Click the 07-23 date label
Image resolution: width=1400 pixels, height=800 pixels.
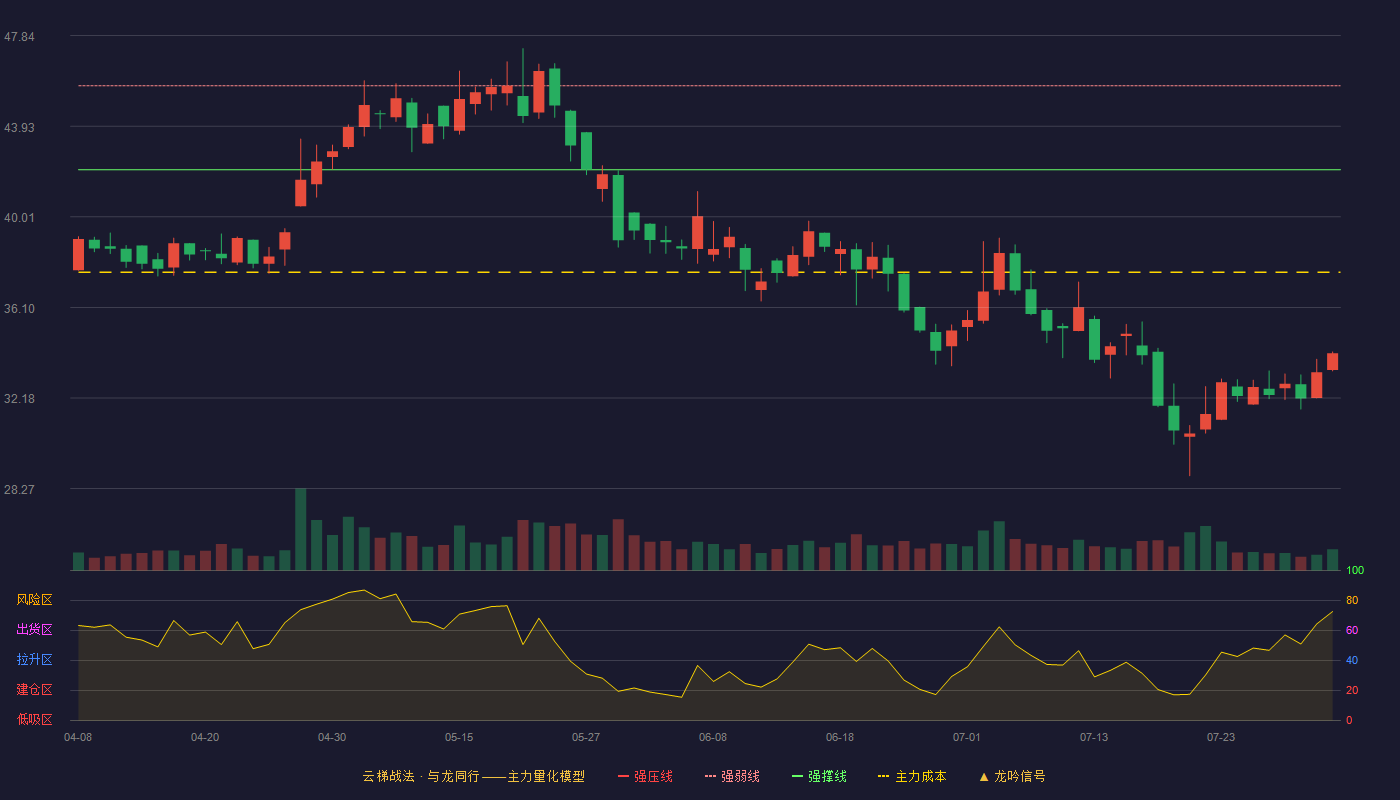[x=1221, y=737]
